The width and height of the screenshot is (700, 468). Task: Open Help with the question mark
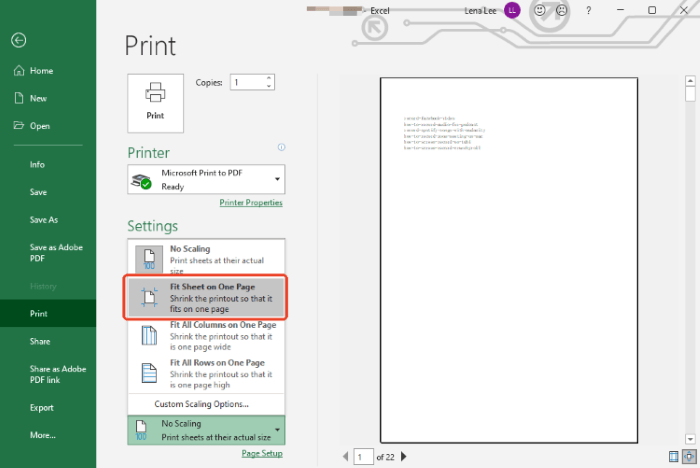click(588, 10)
